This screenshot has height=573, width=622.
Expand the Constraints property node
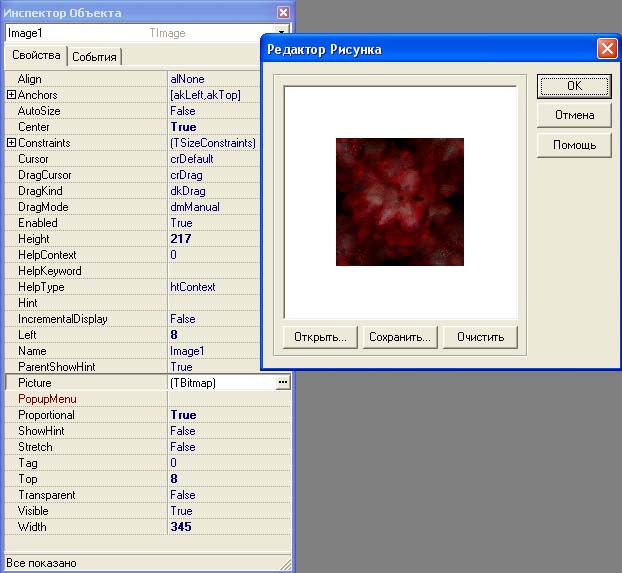click(x=11, y=143)
